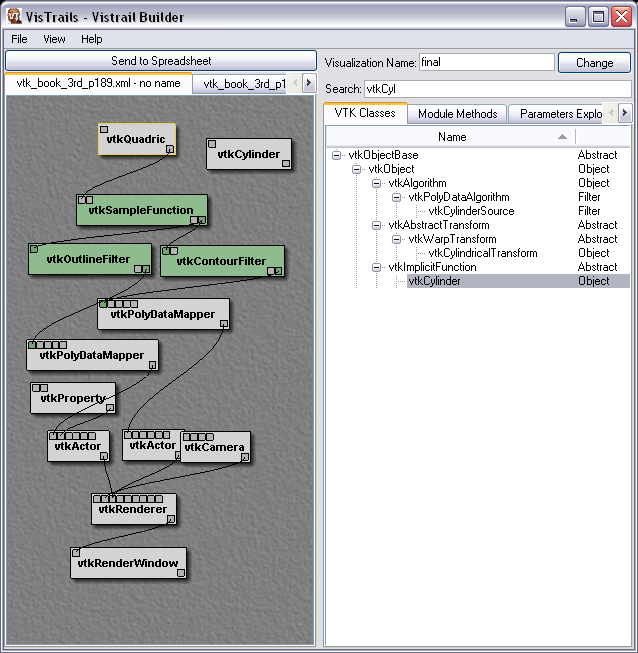This screenshot has height=653, width=638.
Task: Maximize the Vistrail Builder window
Action: click(598, 17)
